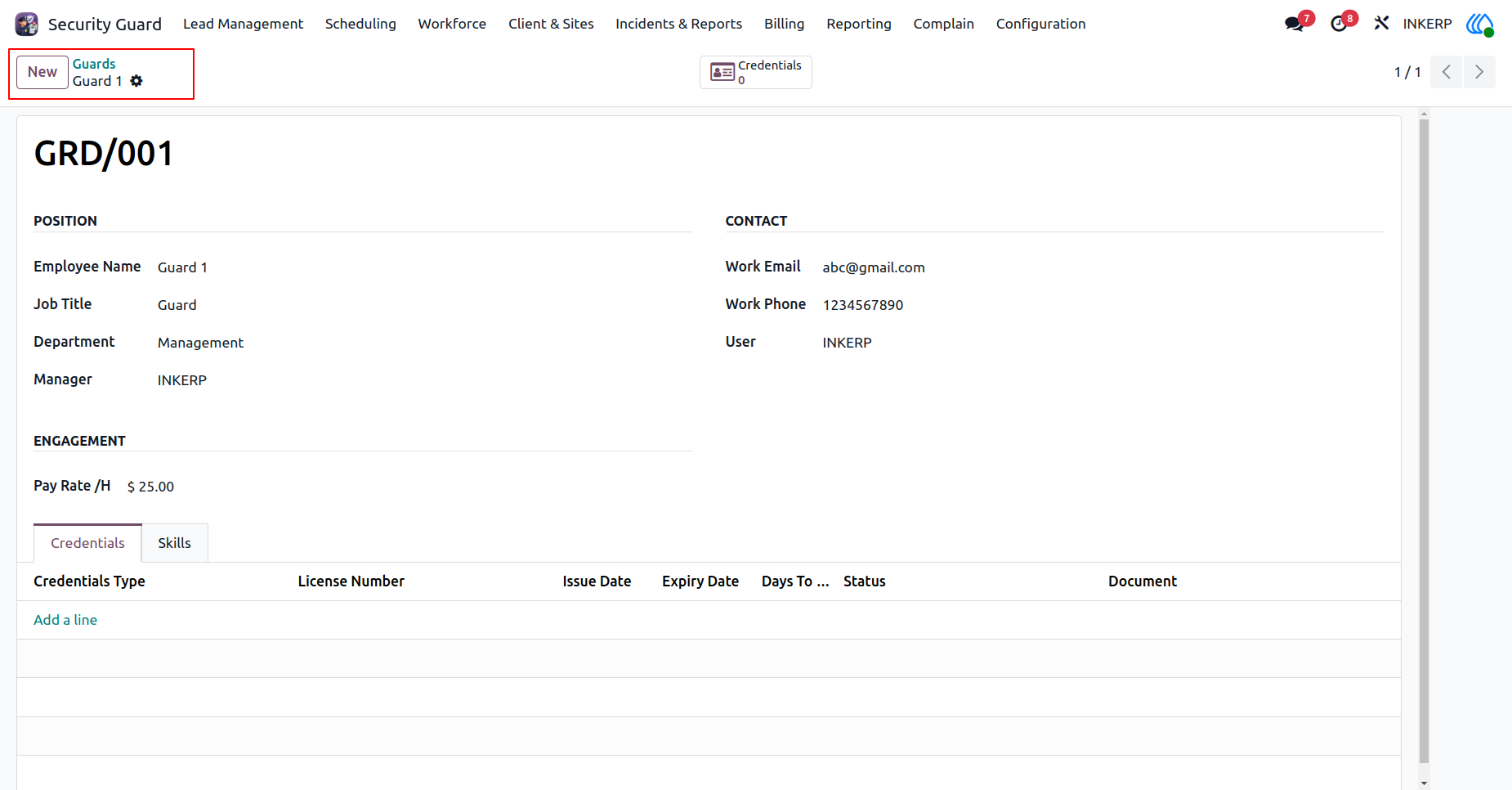Open Configuration menu
The image size is (1512, 790).
[x=1040, y=24]
